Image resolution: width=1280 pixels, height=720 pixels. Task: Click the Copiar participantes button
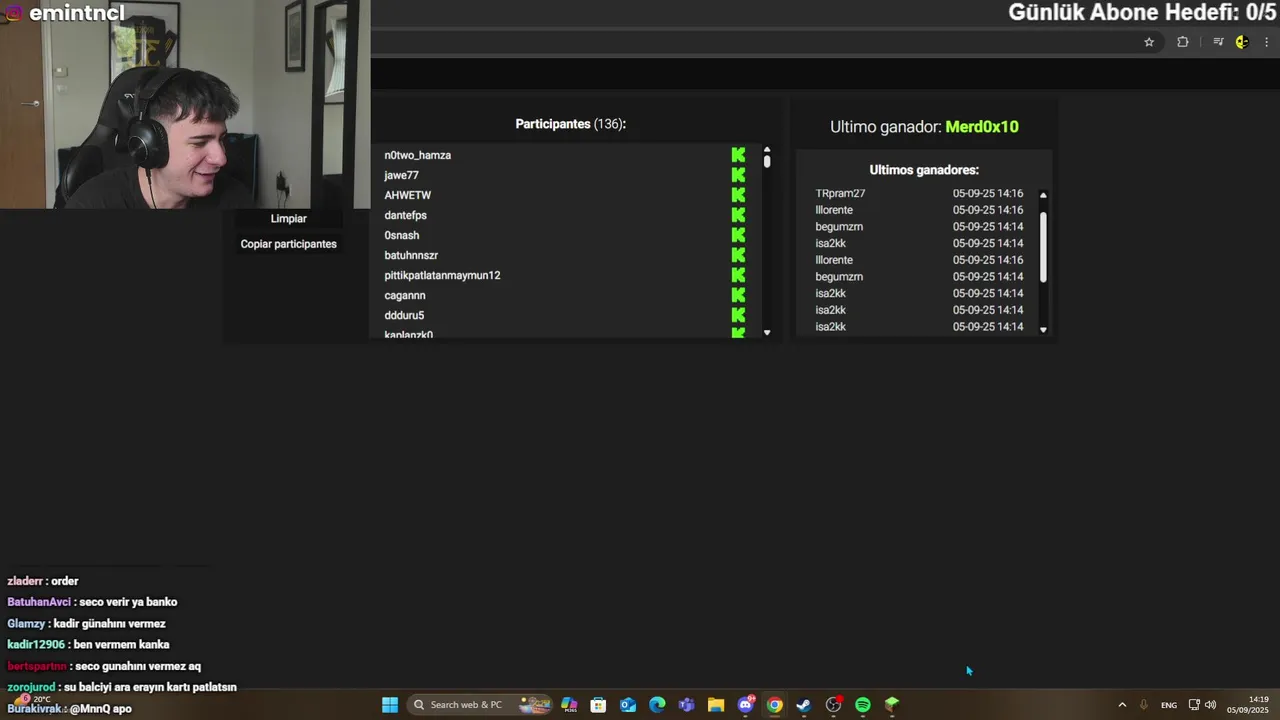pos(289,244)
